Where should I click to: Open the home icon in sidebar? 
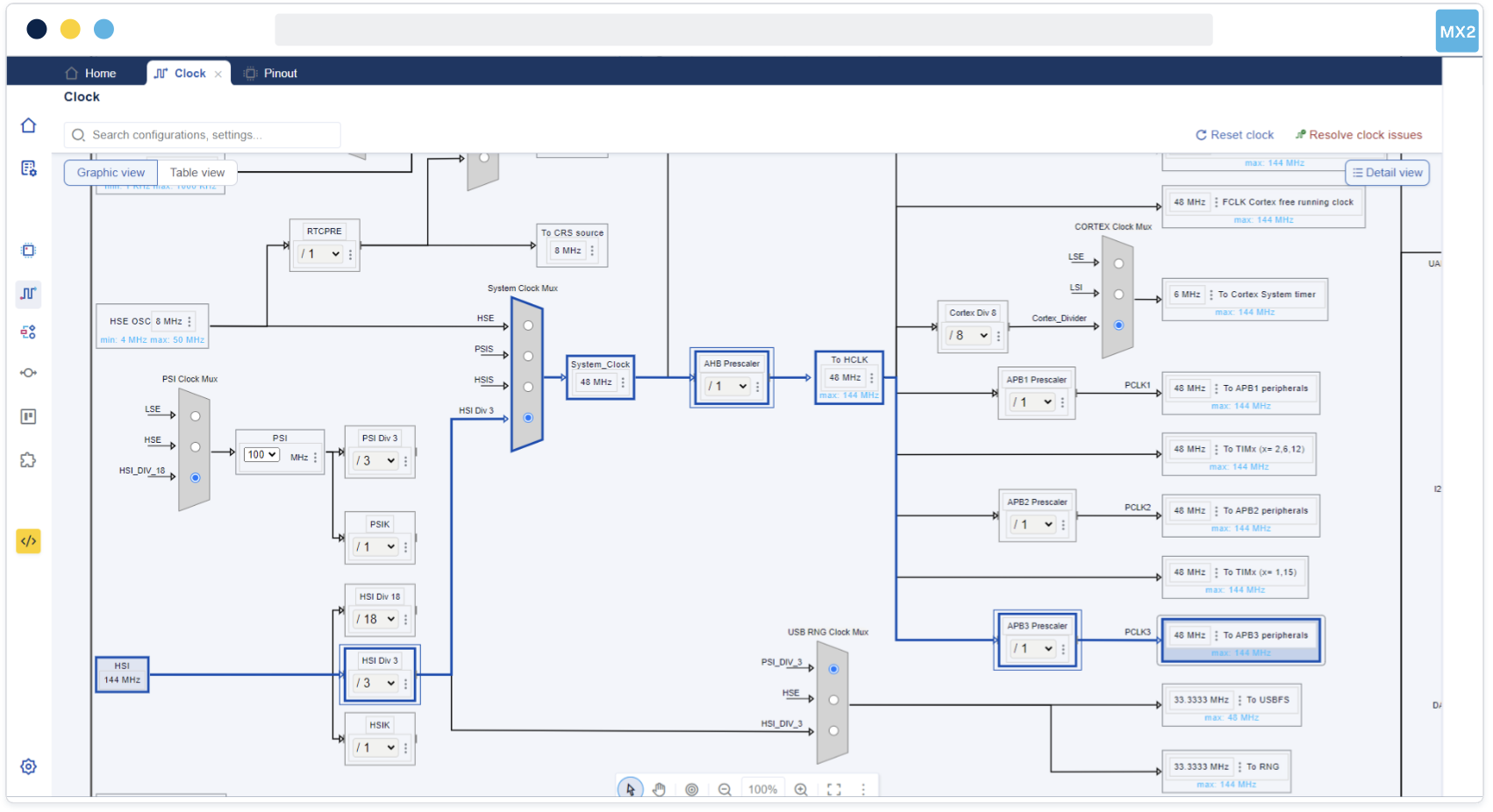click(x=28, y=125)
